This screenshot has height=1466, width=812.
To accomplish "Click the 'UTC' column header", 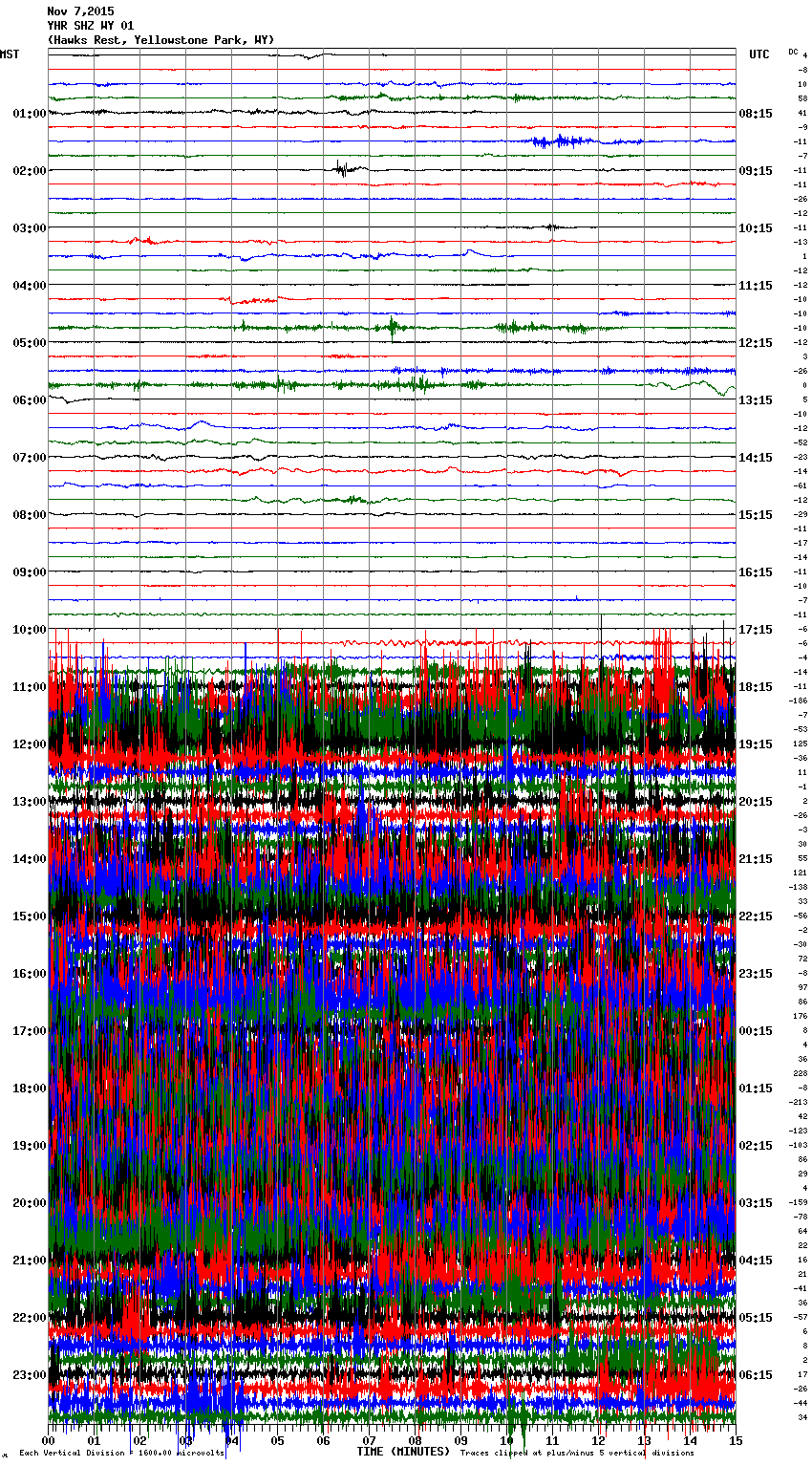I will 759,54.
